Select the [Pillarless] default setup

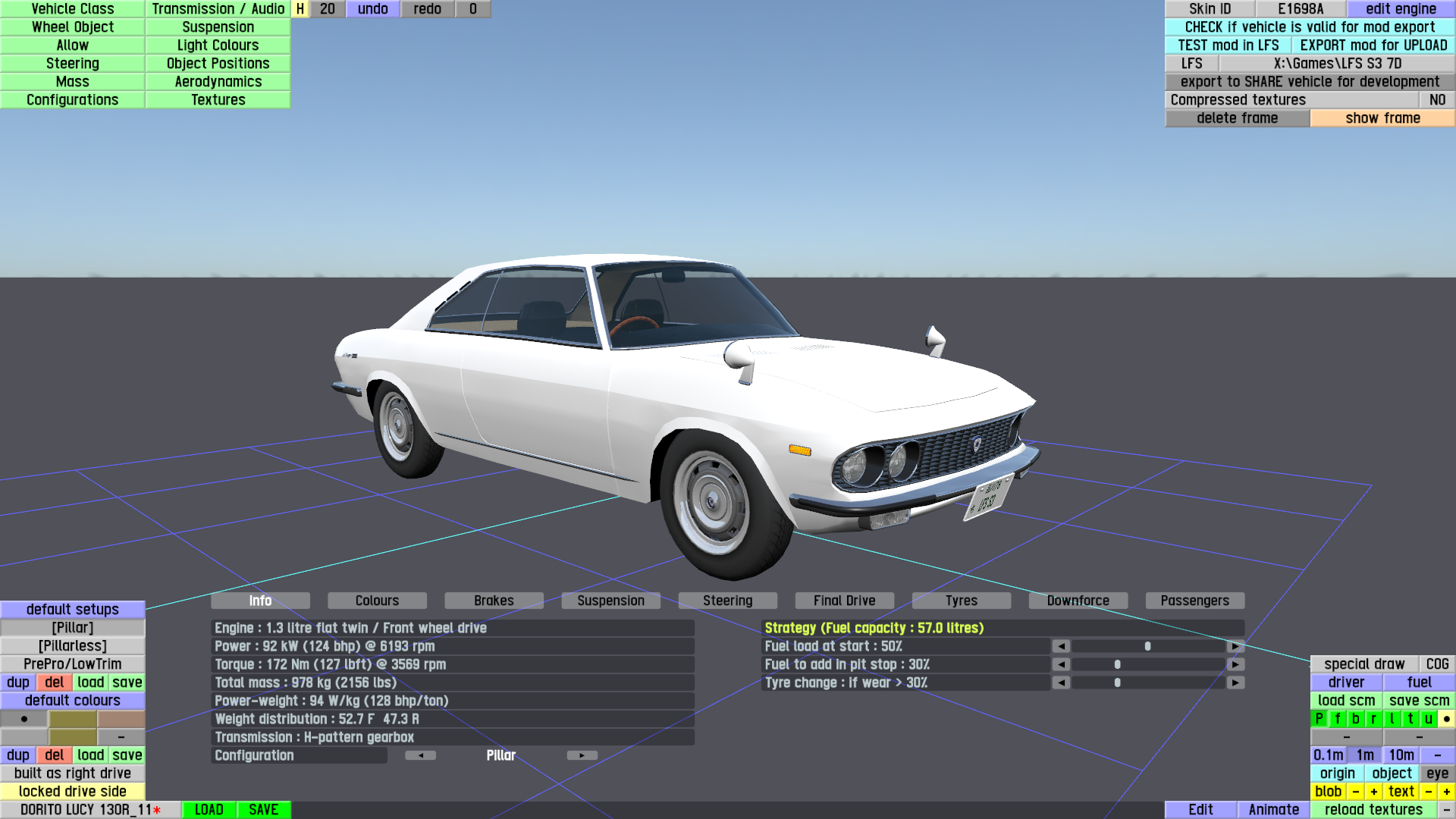pyautogui.click(x=73, y=646)
